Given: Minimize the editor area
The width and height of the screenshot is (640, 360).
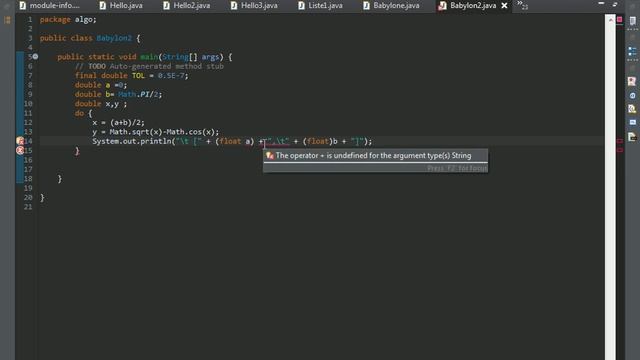Looking at the screenshot, I should [601, 3].
